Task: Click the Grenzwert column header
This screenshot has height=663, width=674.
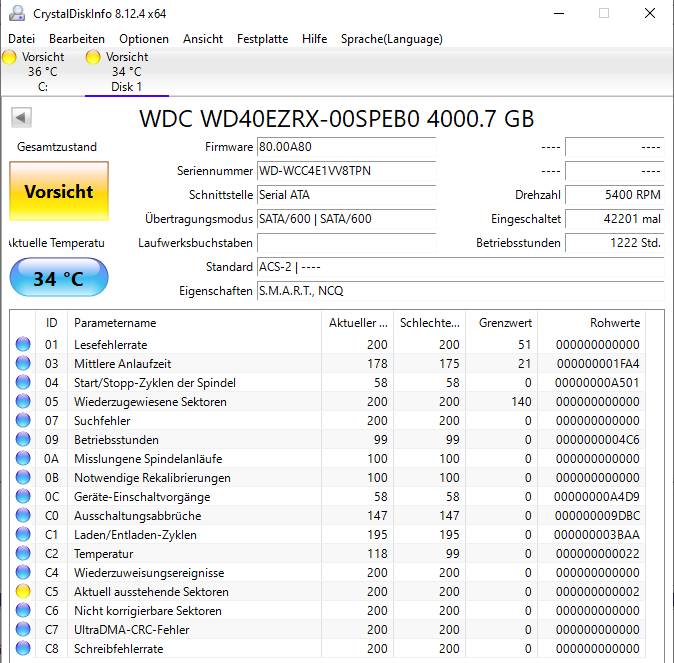Action: pyautogui.click(x=502, y=323)
